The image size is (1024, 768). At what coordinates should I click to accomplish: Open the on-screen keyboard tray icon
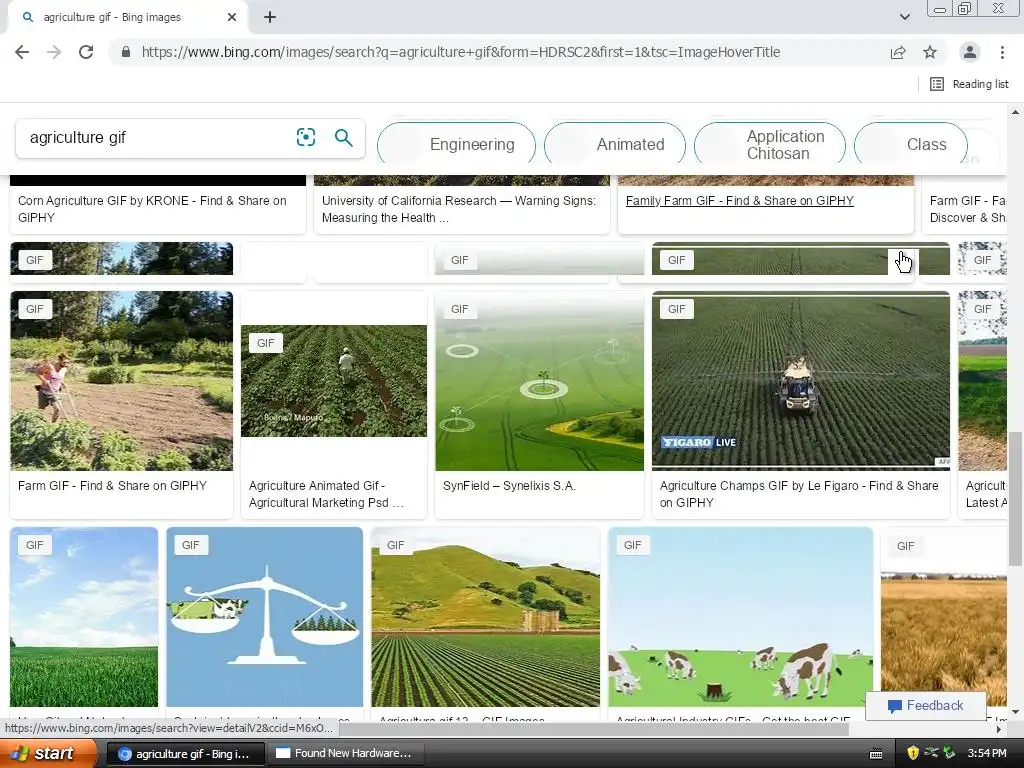(876, 754)
